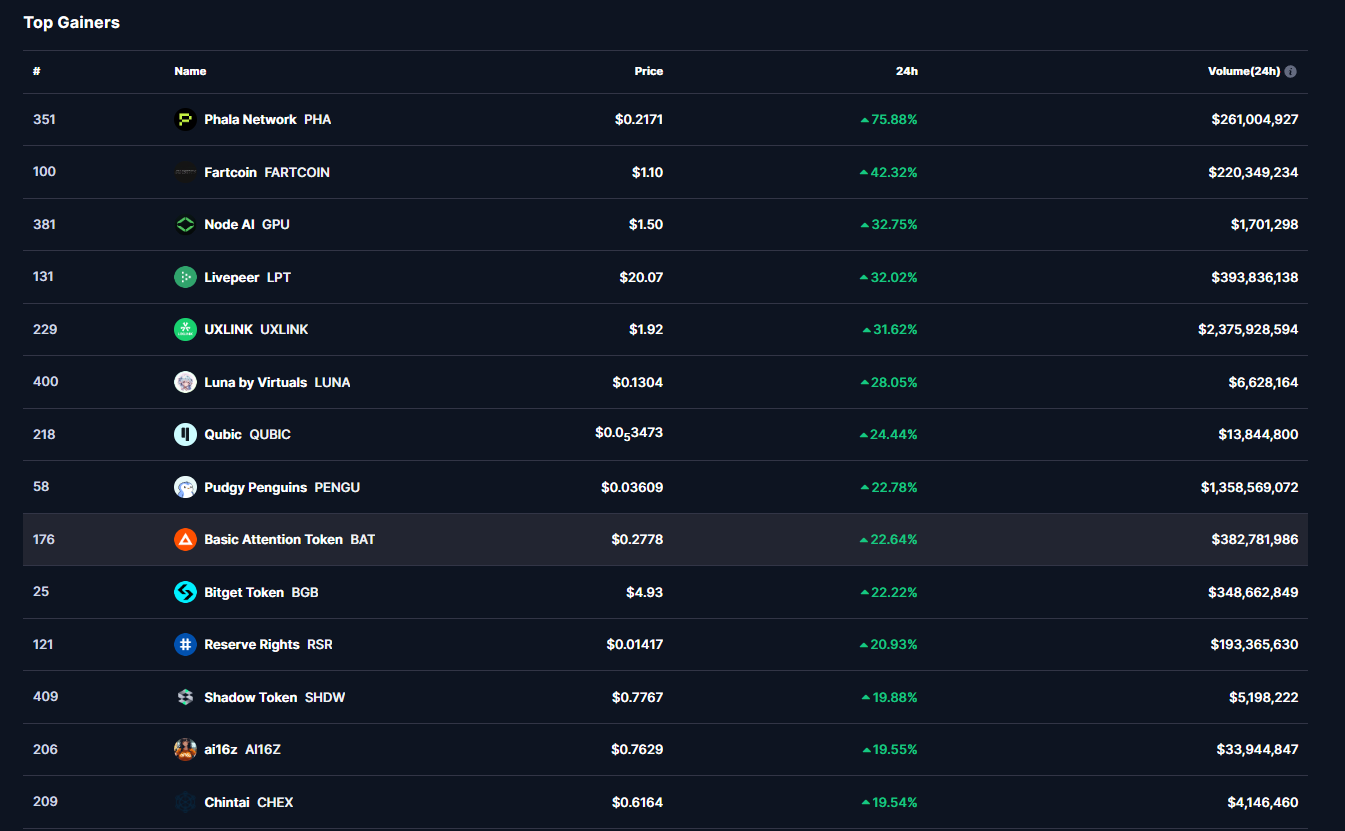Screen dimensions: 1345x831
Task: Sort by the 24h change column header
Action: click(x=906, y=72)
